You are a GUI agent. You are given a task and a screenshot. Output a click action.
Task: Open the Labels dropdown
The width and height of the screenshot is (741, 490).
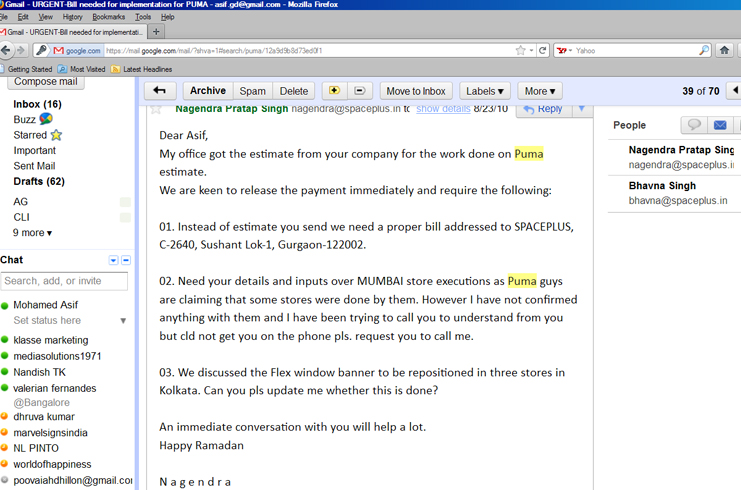(x=486, y=91)
